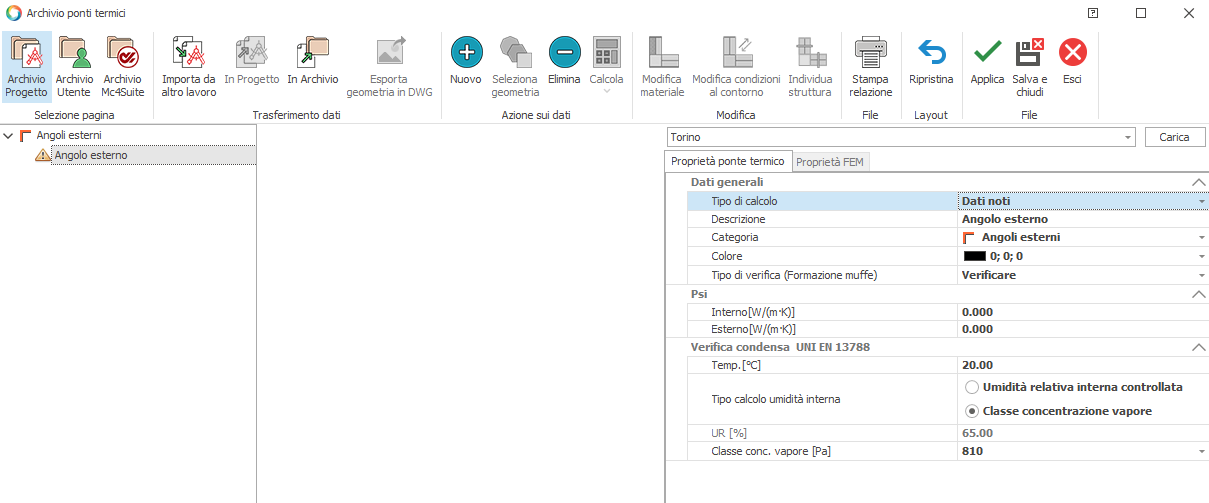Click the Elimina minus icon
Viewport: 1209px width, 503px height.
[x=564, y=52]
